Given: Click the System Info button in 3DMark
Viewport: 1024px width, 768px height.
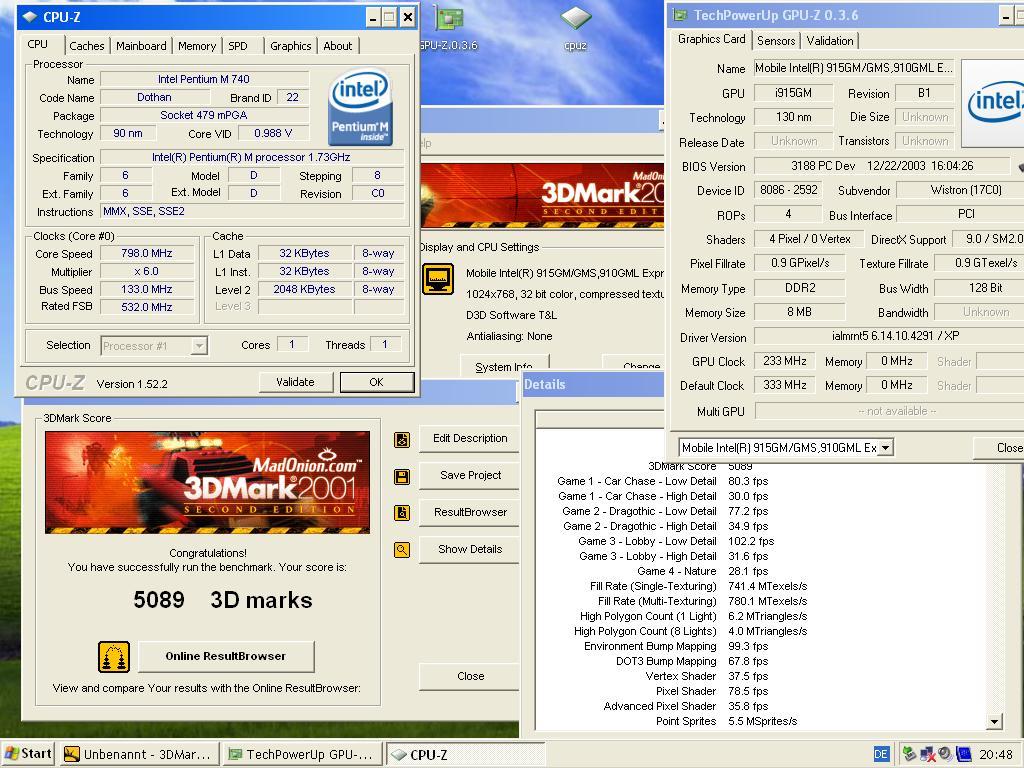Looking at the screenshot, I should [504, 364].
